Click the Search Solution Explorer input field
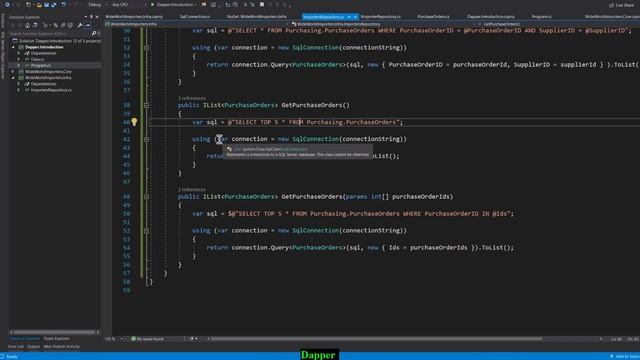 coord(49,33)
